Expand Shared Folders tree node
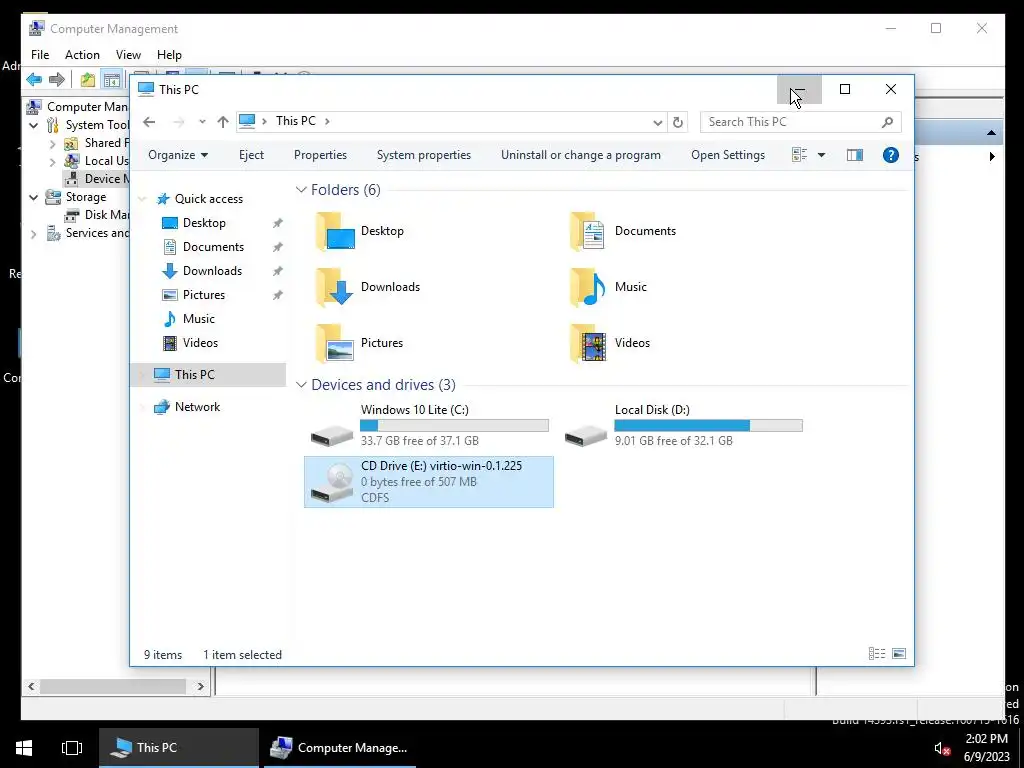Screen dimensions: 1024x768 53,144
